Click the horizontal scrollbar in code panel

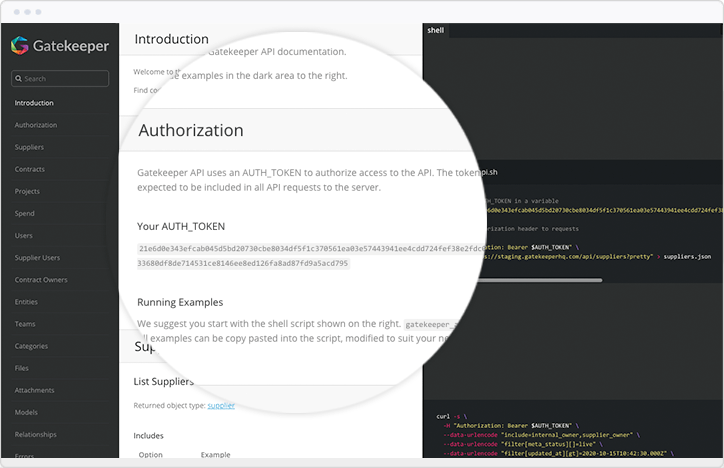tap(540, 280)
